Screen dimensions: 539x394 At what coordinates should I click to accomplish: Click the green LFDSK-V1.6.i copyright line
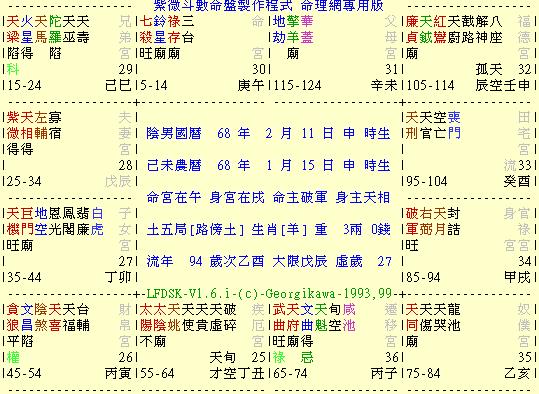(269, 293)
